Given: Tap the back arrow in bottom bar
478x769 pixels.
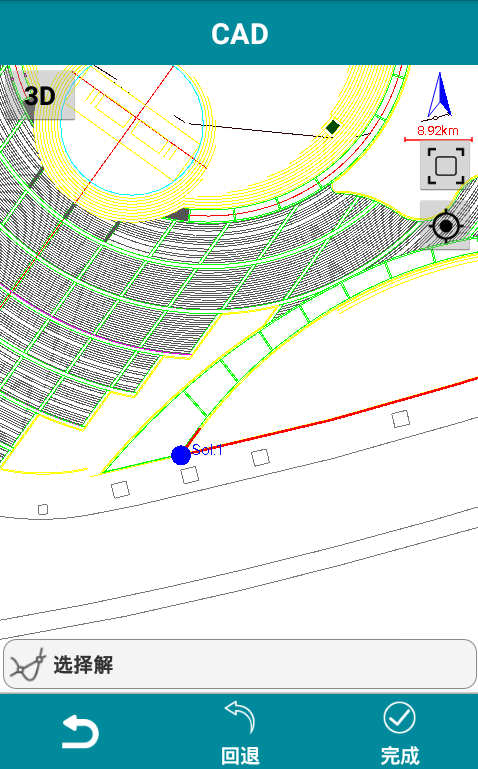Looking at the screenshot, I should 80,731.
